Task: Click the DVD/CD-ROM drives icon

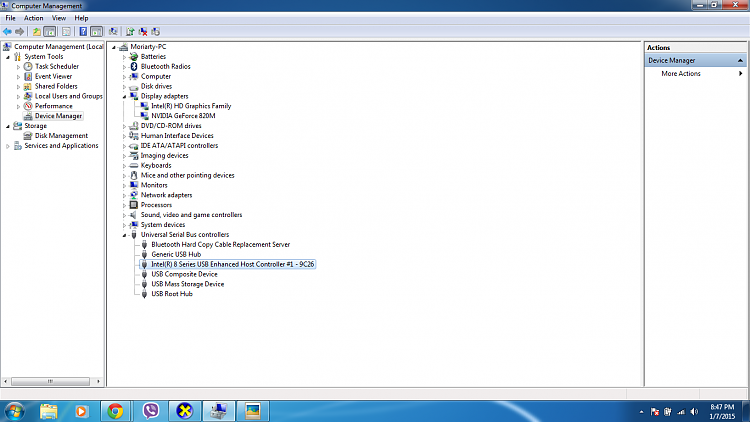Action: point(134,126)
